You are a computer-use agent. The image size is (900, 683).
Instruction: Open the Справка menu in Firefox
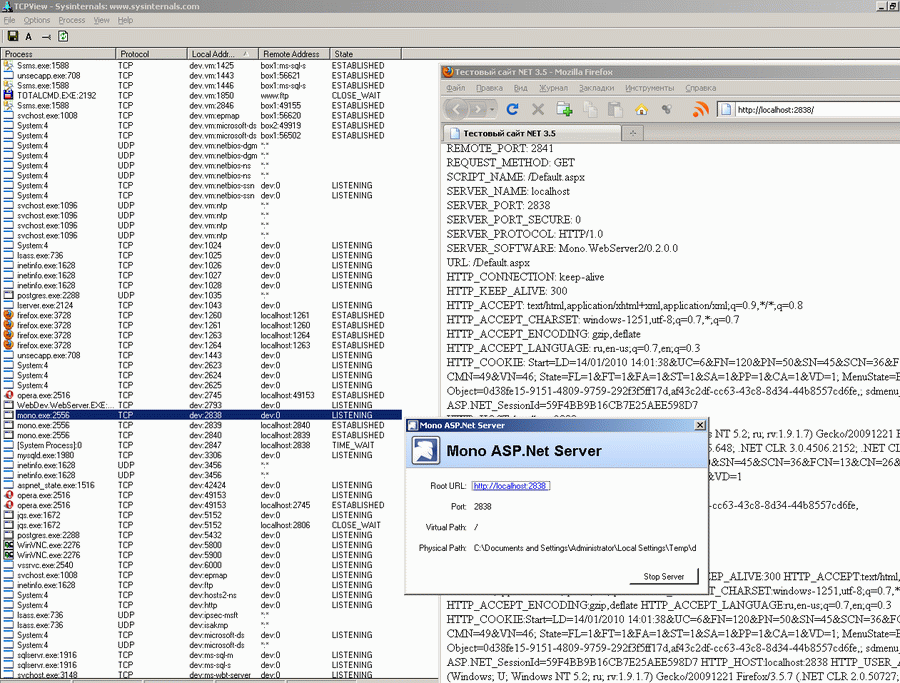coord(700,88)
